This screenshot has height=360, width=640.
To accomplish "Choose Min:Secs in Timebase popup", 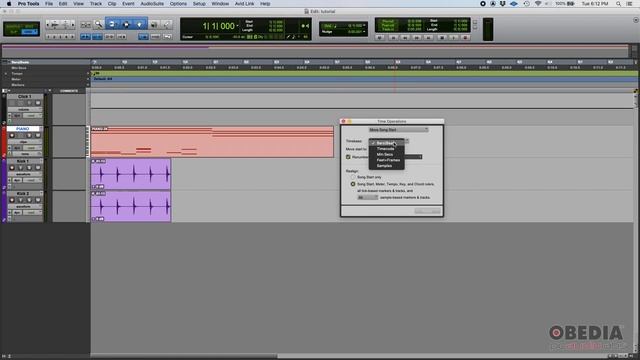I will pyautogui.click(x=387, y=155).
